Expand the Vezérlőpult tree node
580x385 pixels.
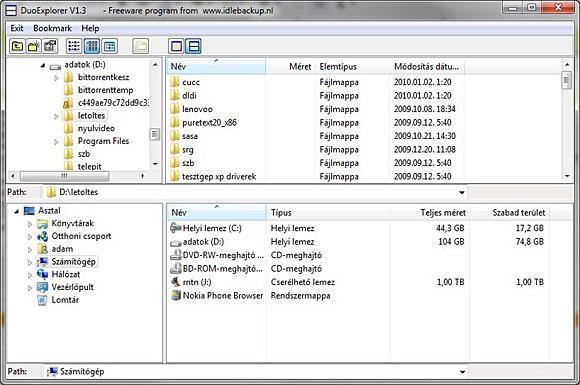coord(30,287)
